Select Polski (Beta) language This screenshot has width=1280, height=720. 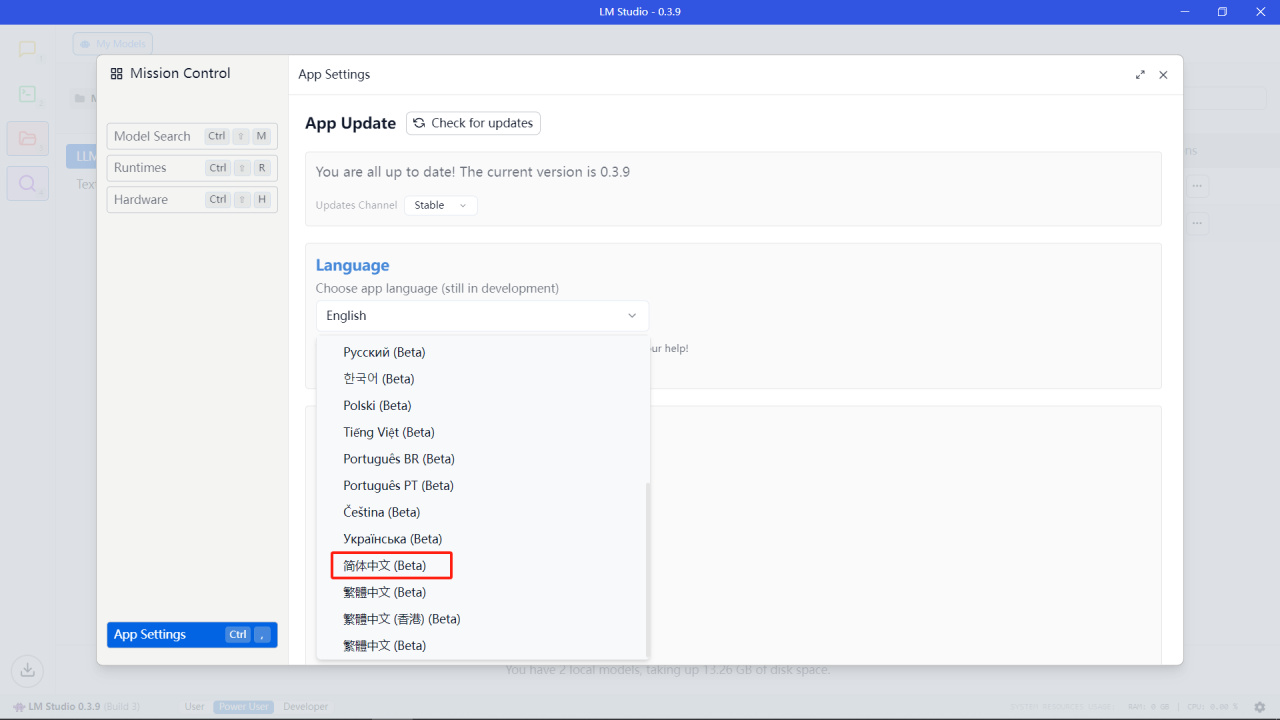(482, 406)
